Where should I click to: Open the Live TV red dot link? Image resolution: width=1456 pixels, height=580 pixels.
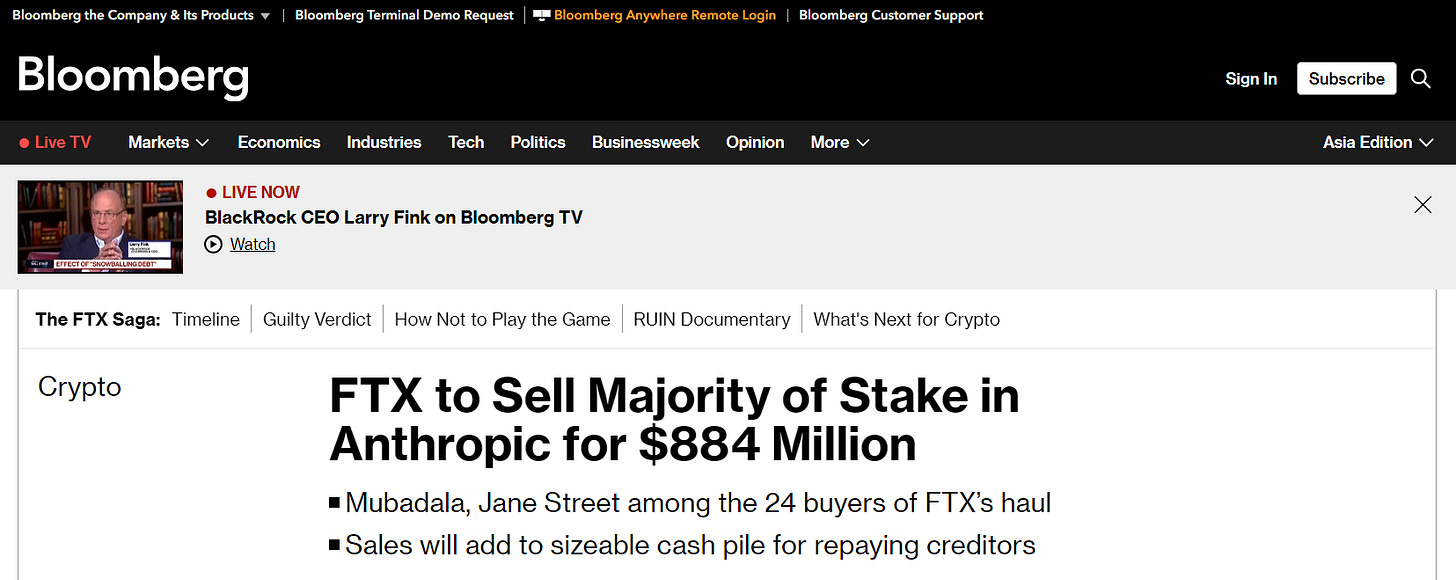[x=55, y=142]
